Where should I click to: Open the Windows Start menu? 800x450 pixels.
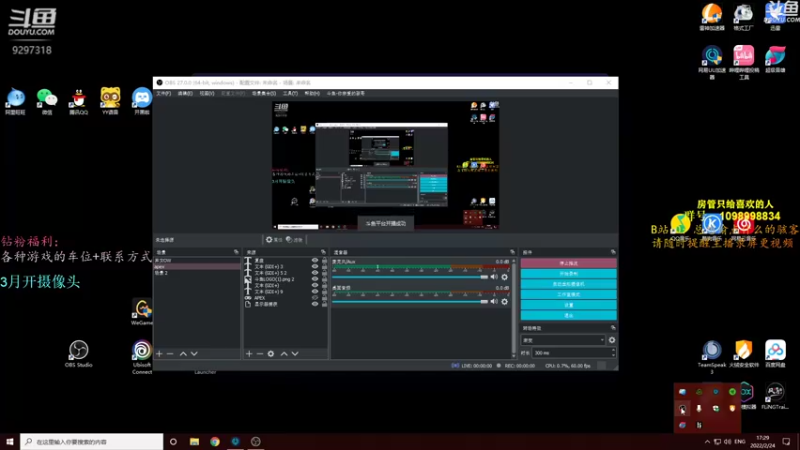(x=10, y=441)
